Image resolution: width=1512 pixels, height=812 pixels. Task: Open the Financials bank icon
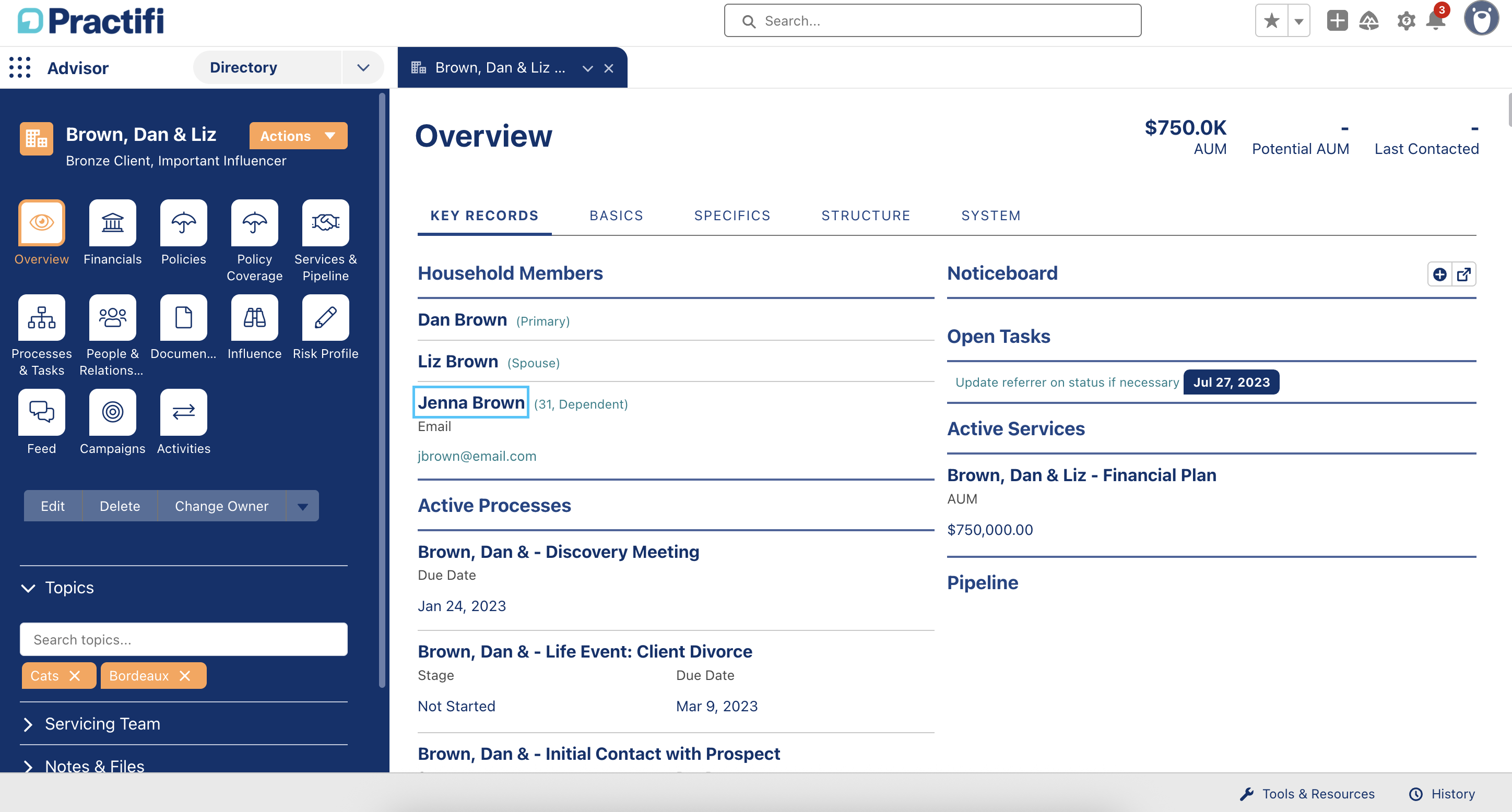tap(112, 222)
